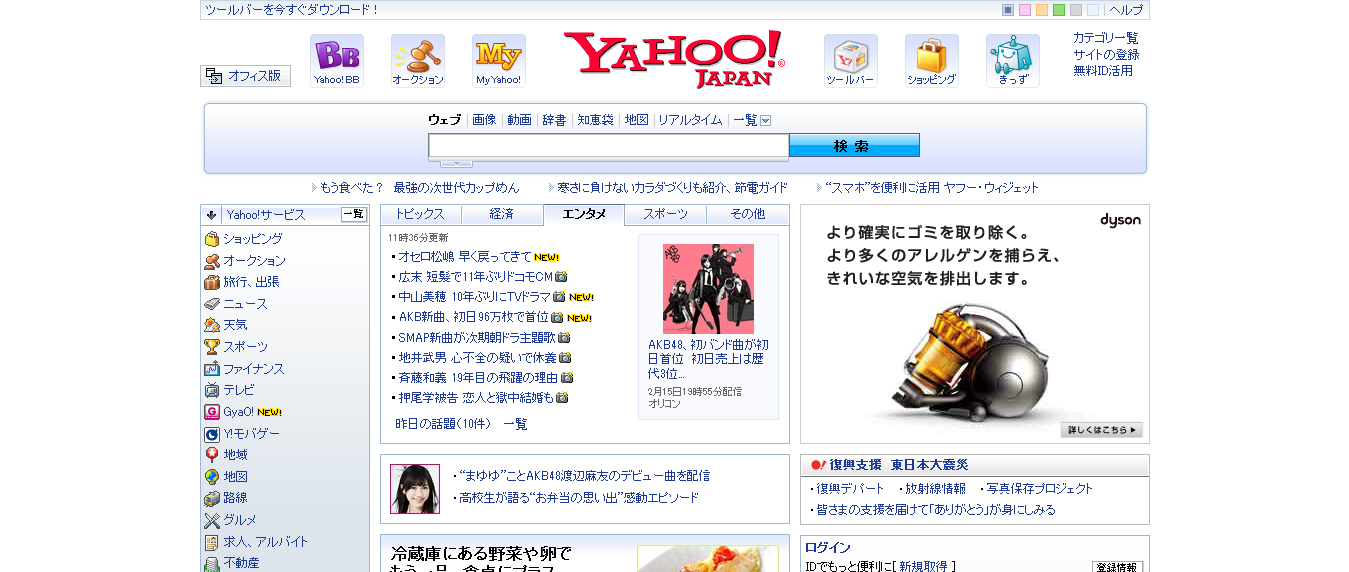Click the オフィス版 button

[245, 76]
